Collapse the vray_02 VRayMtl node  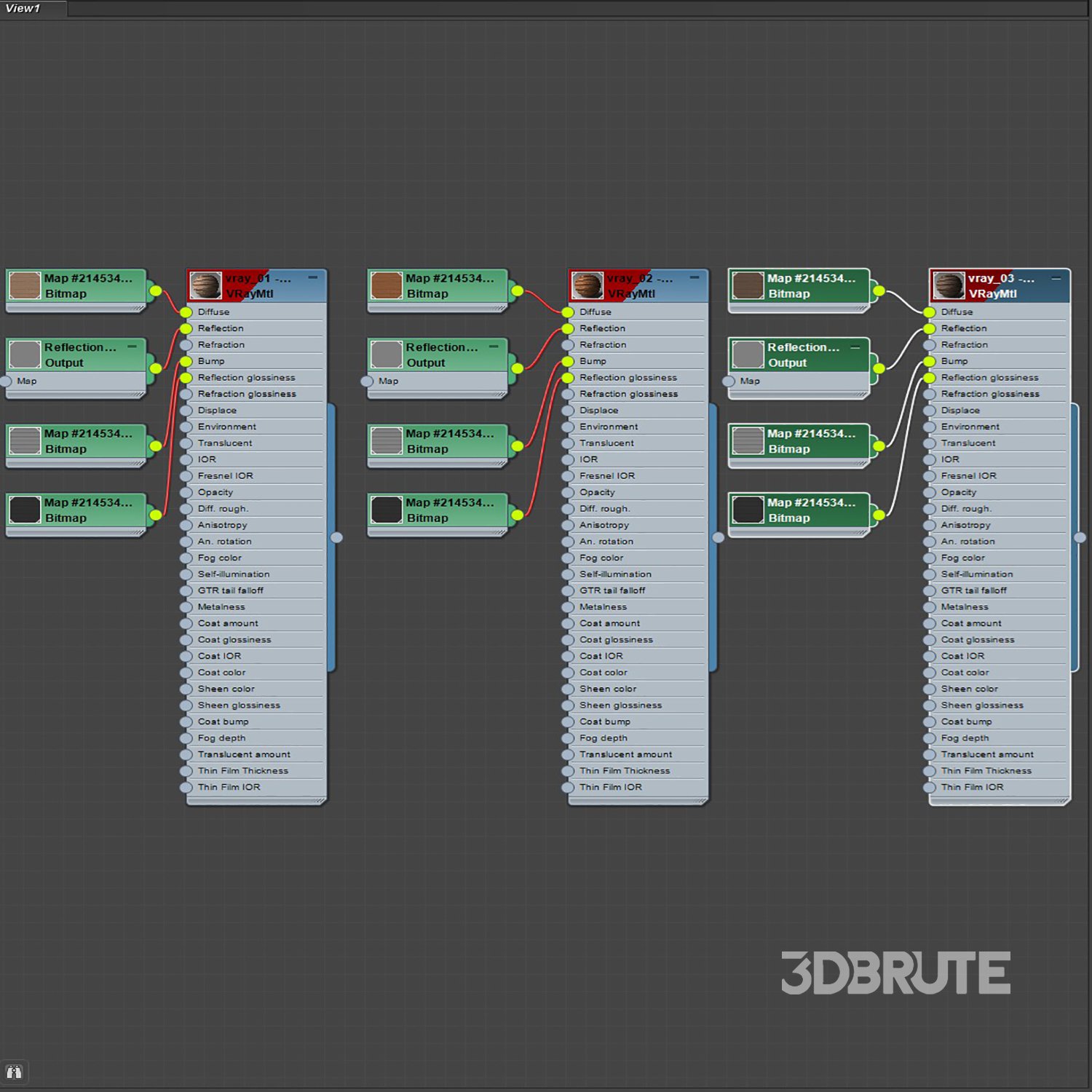click(x=695, y=278)
